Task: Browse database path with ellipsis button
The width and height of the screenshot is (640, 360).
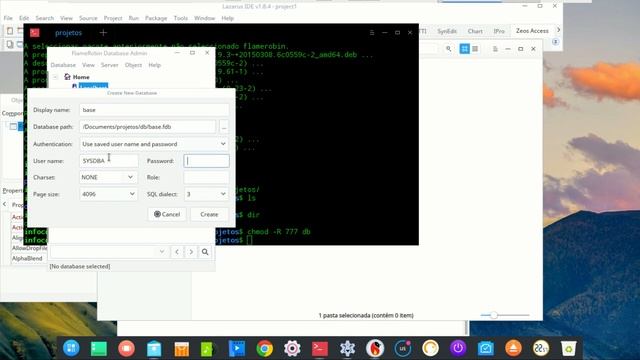Action: [224, 127]
